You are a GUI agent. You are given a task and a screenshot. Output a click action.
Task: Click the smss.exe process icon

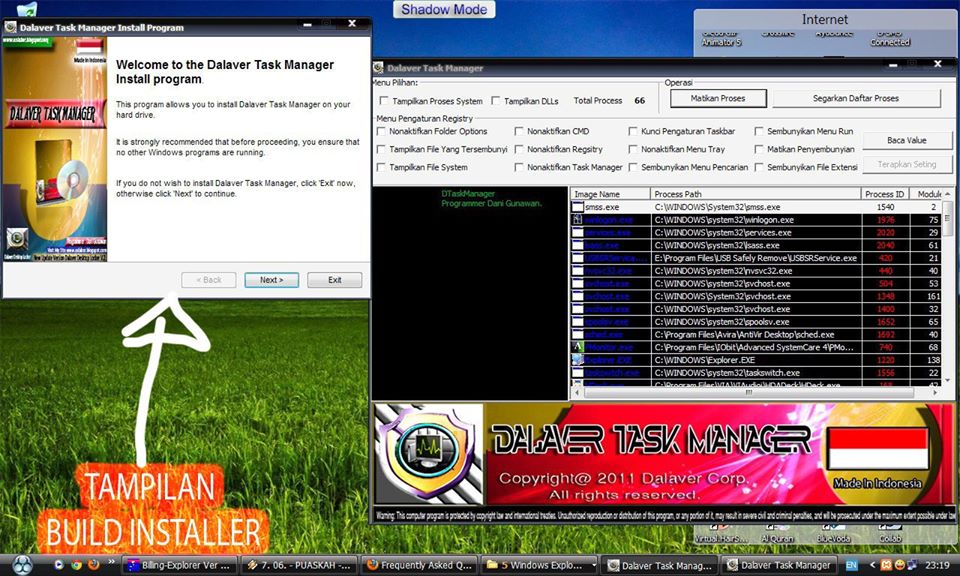578,207
